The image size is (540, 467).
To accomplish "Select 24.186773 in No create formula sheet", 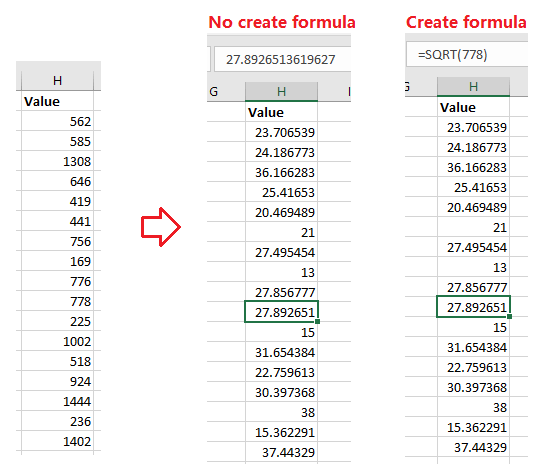I will tap(281, 152).
